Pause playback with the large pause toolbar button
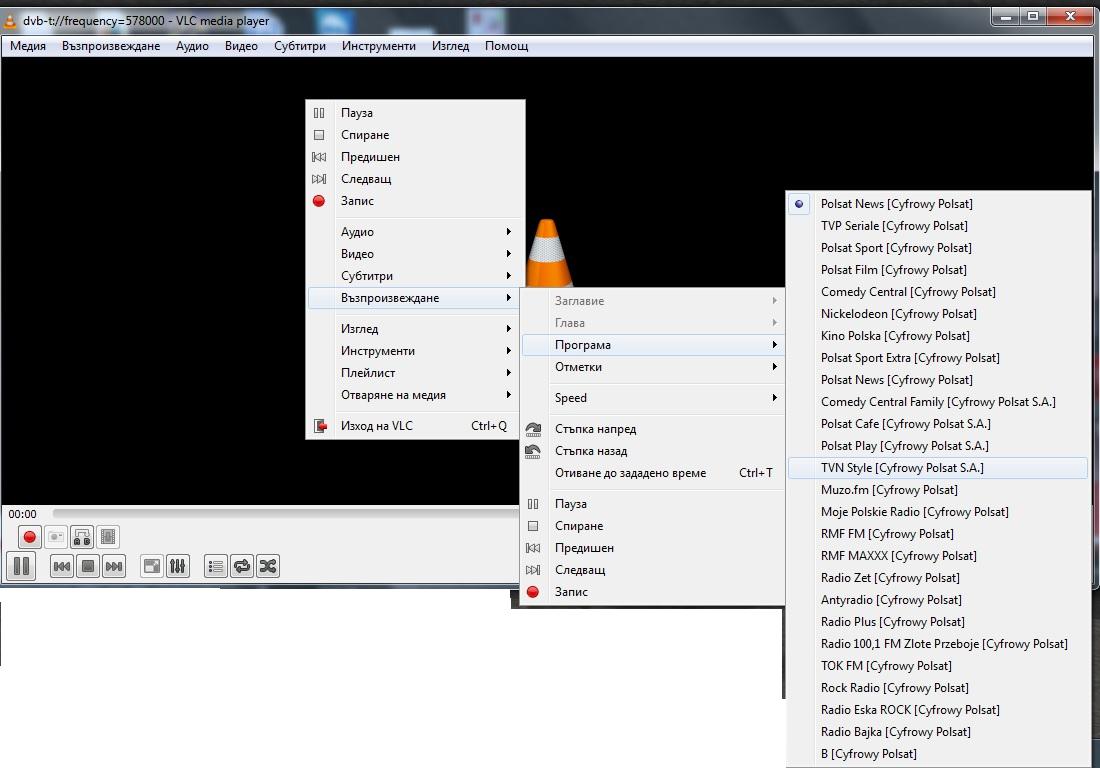 21,566
